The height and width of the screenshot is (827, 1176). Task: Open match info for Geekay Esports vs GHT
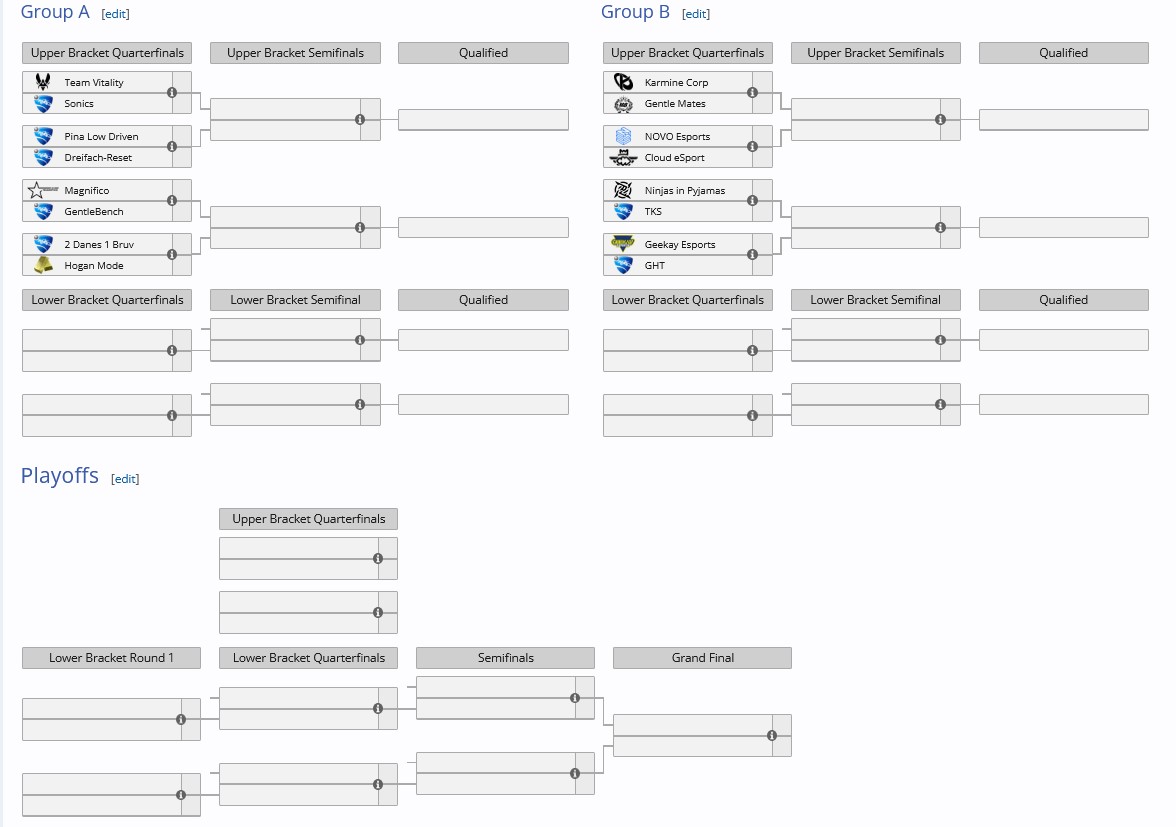pyautogui.click(x=752, y=254)
